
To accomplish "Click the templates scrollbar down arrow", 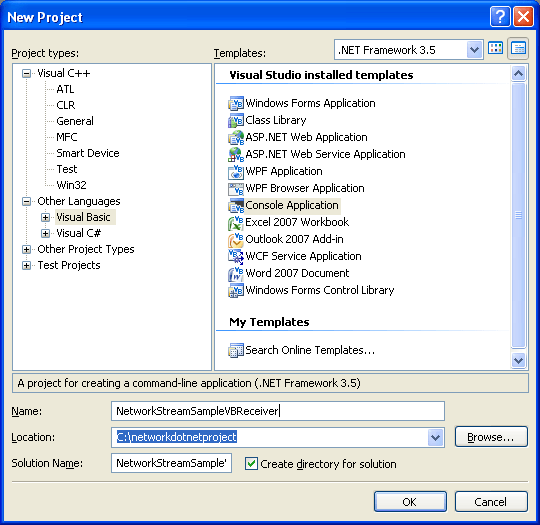I will point(518,361).
